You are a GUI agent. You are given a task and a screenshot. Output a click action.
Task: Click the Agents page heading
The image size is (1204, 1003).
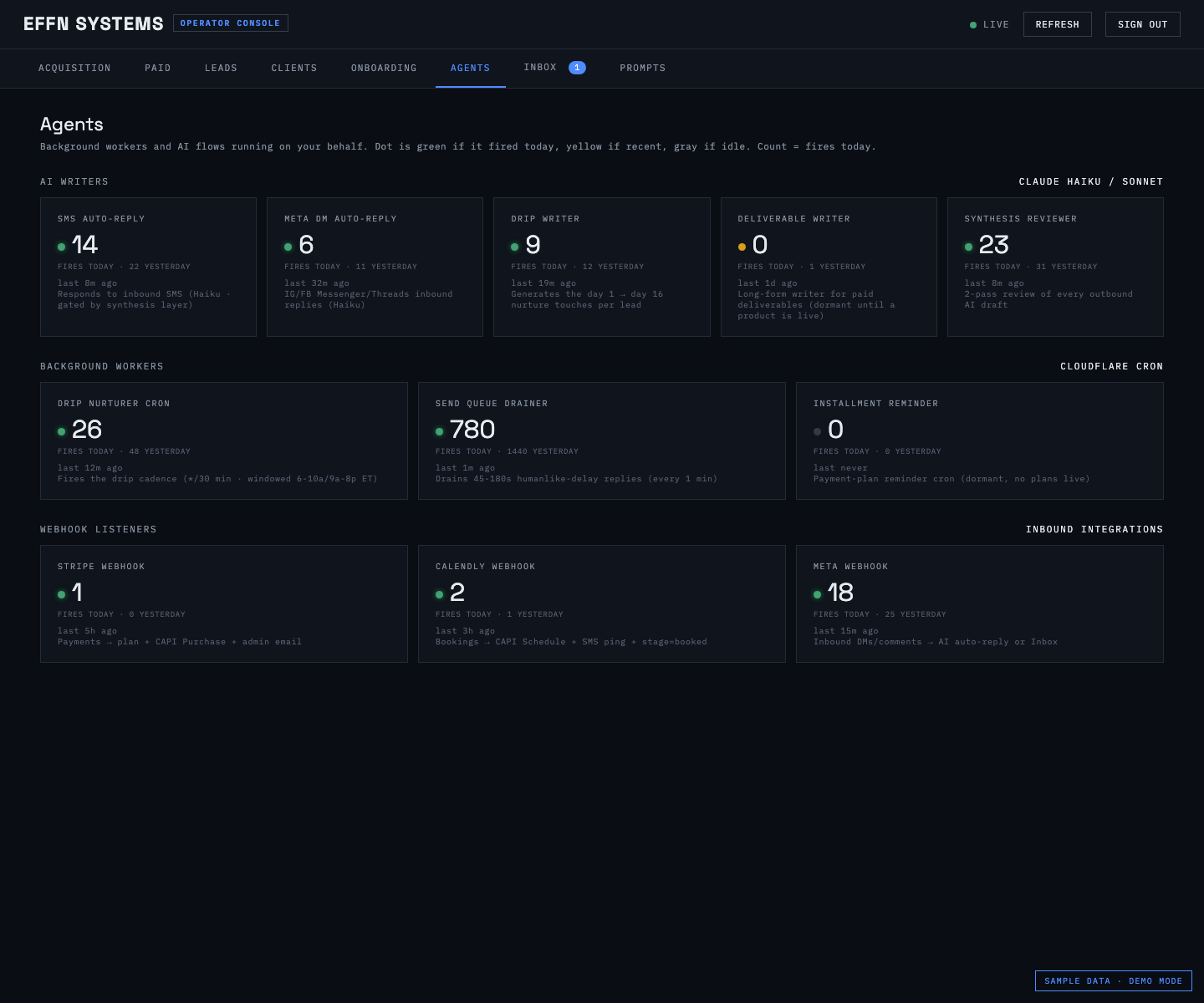pyautogui.click(x=72, y=124)
